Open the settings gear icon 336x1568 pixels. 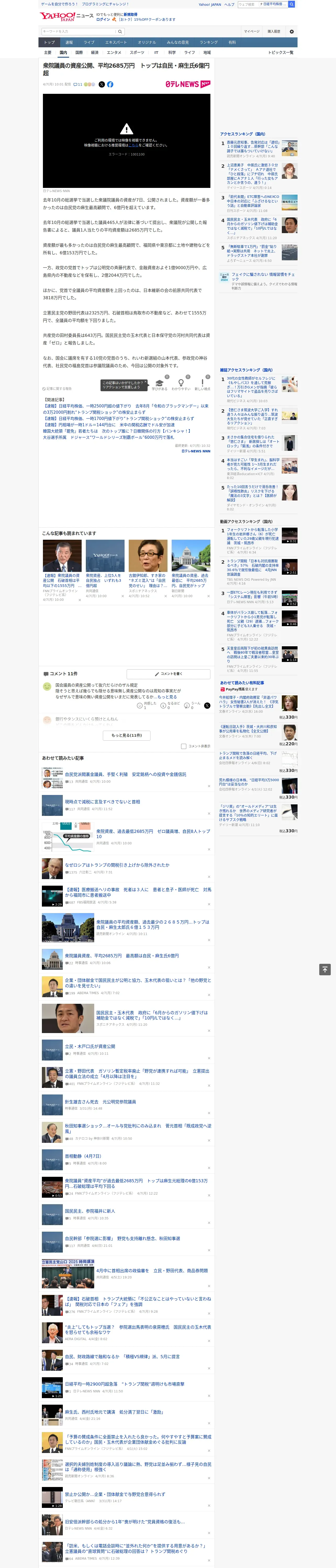coord(292,32)
